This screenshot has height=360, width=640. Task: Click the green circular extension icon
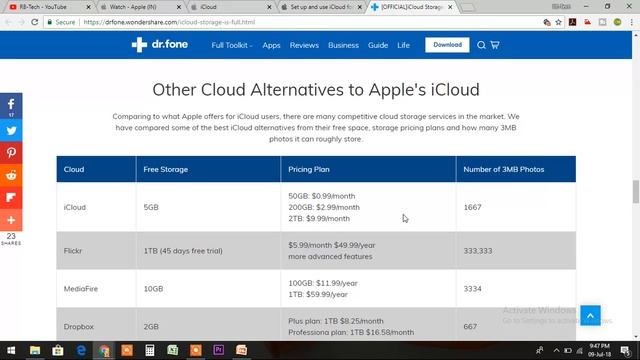617,22
